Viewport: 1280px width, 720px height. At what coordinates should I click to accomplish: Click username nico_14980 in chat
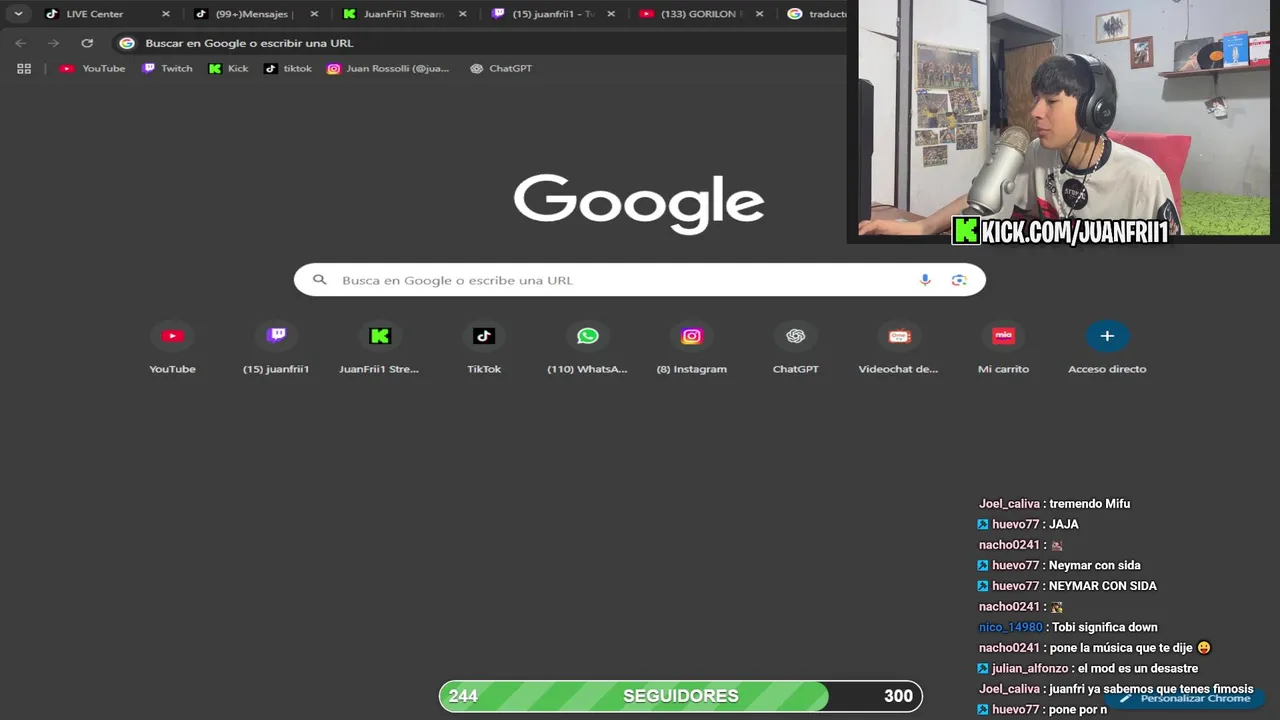coord(1011,627)
